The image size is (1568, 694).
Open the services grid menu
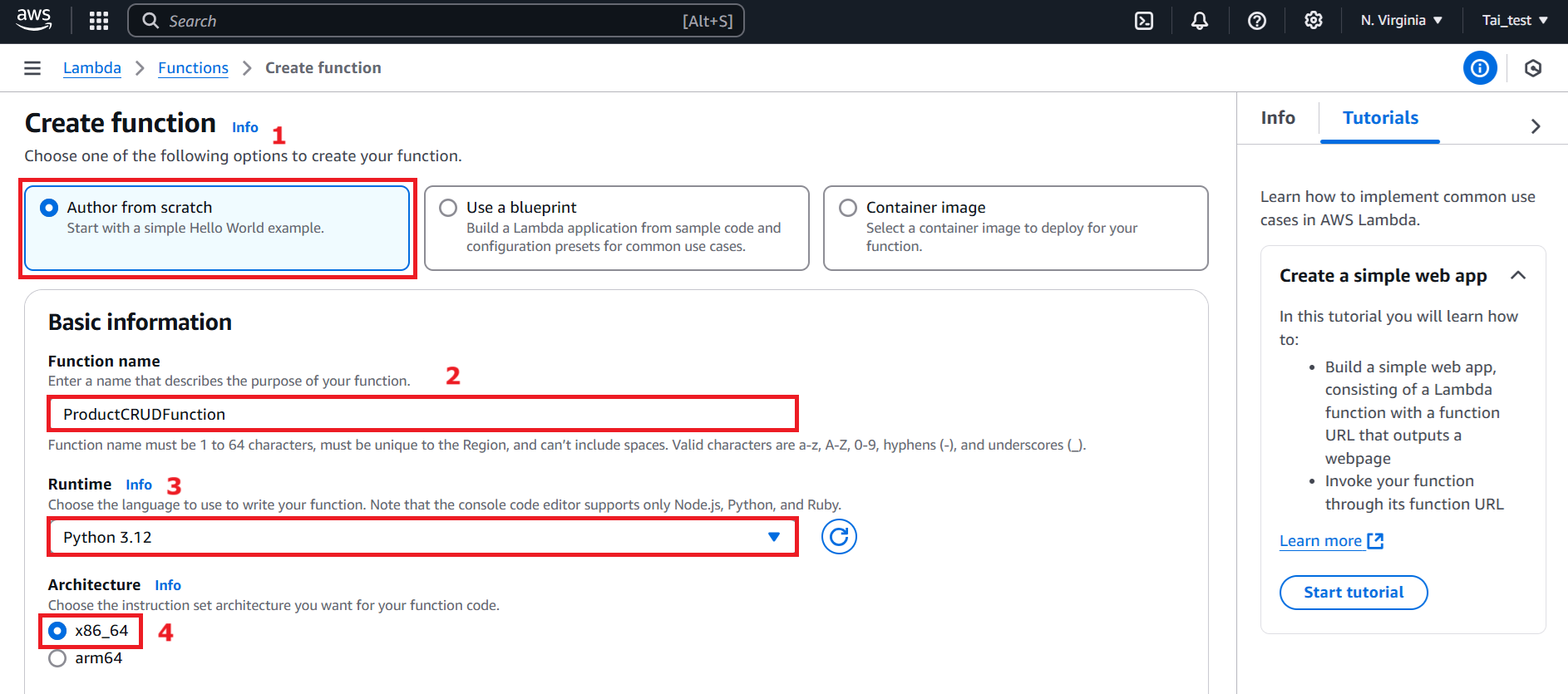(x=99, y=21)
